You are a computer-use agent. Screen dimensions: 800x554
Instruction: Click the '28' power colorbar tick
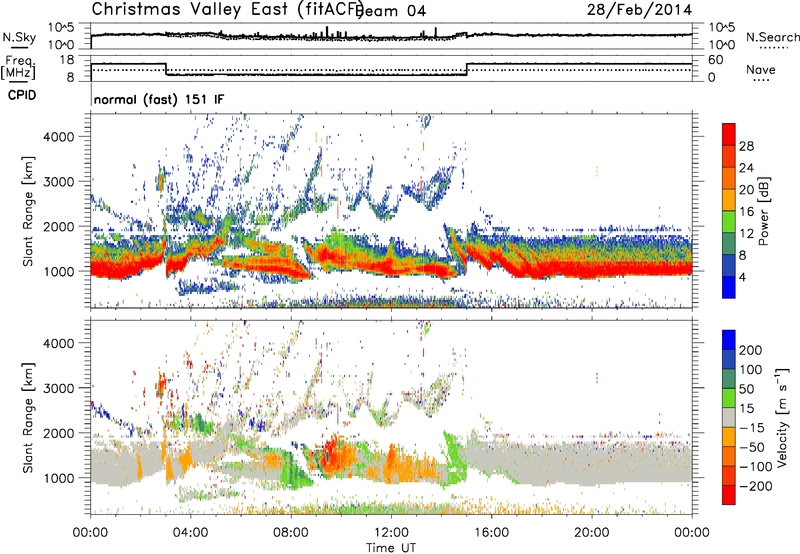pyautogui.click(x=746, y=146)
